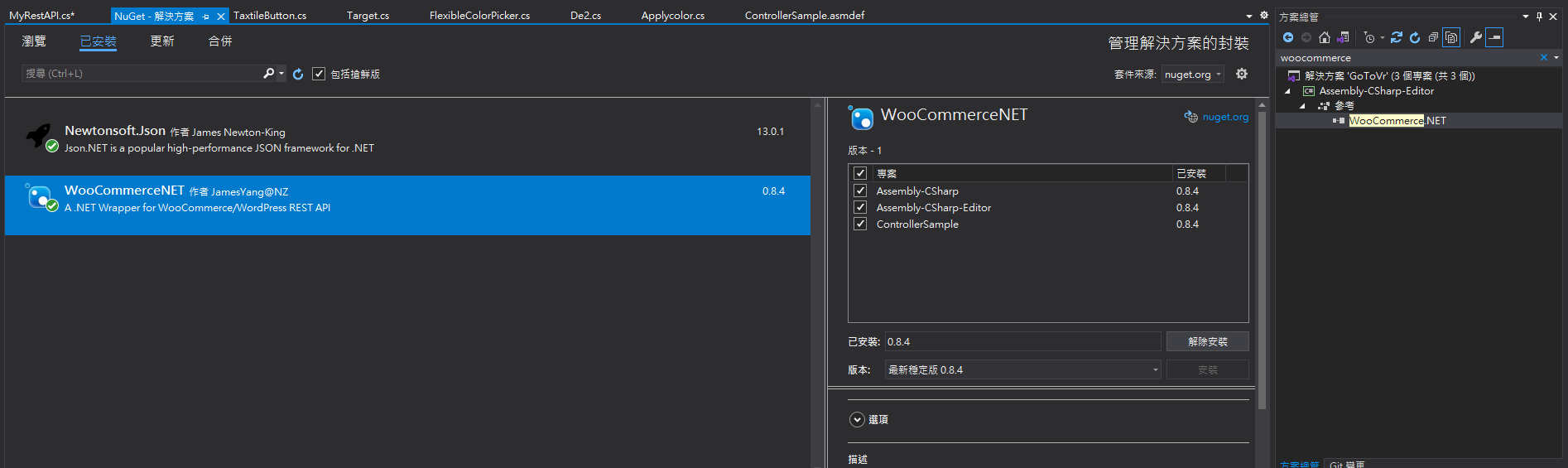Screen dimensions: 1568x468
Task: Click the disabled Forward arrow in Solution Explorer
Action: click(x=1306, y=37)
